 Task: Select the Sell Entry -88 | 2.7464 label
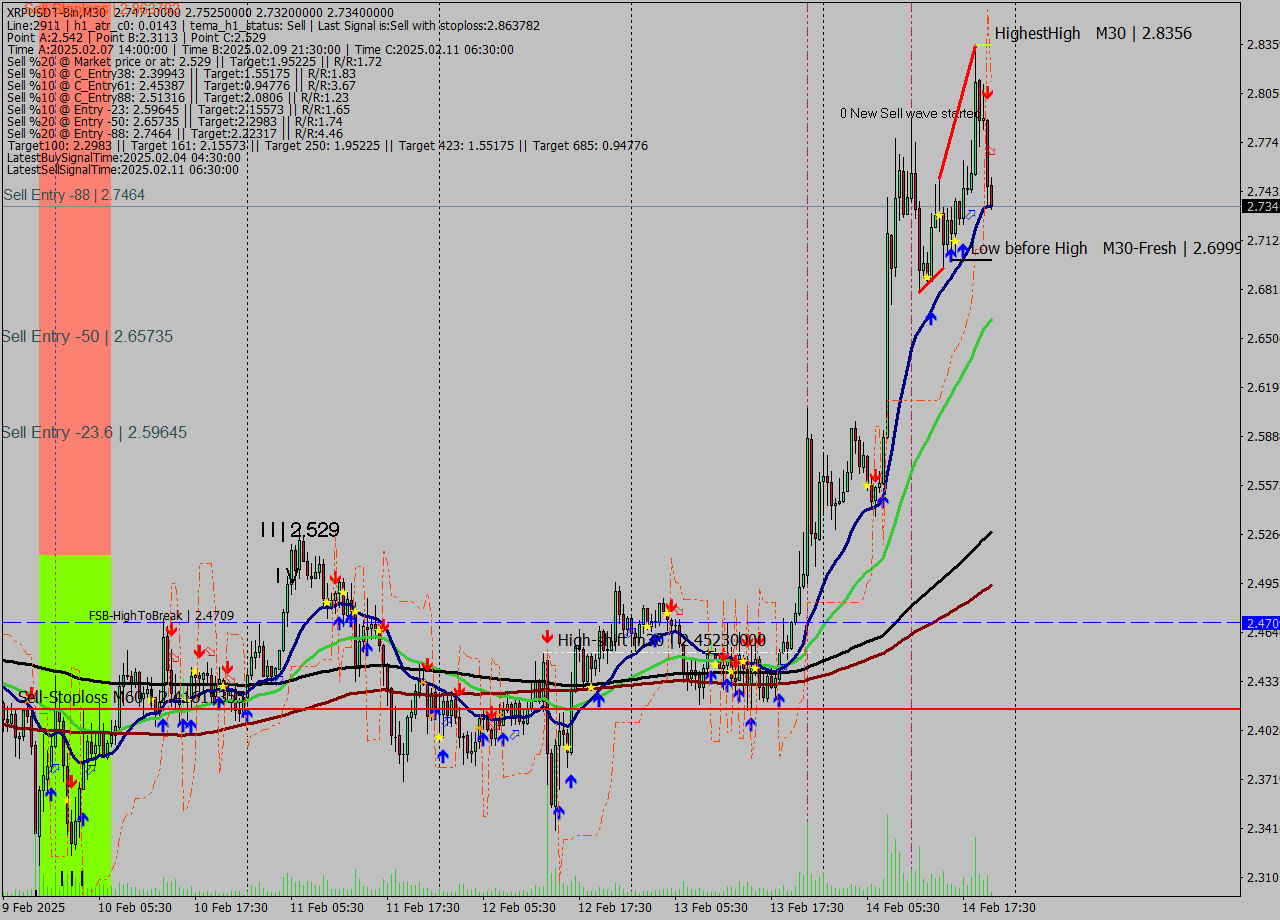pos(73,195)
